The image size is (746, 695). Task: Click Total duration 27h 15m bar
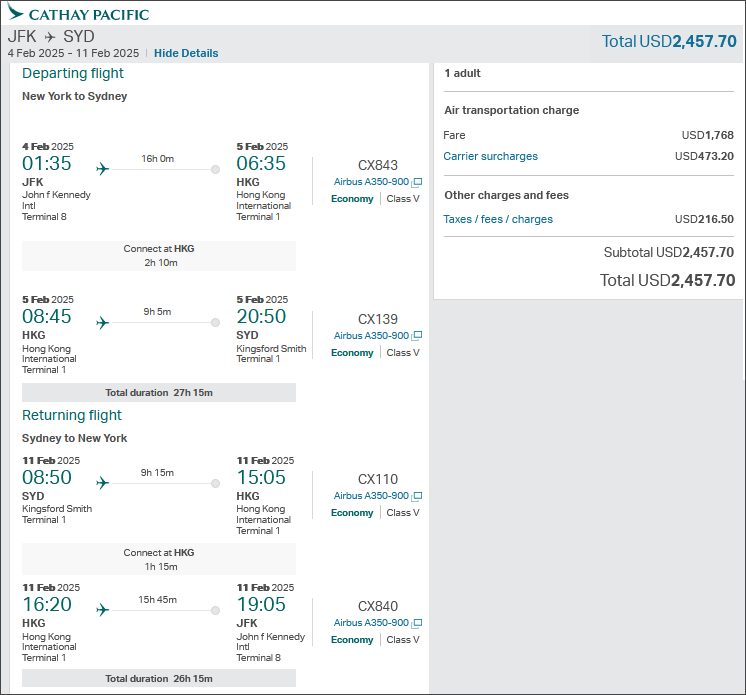[x=159, y=392]
